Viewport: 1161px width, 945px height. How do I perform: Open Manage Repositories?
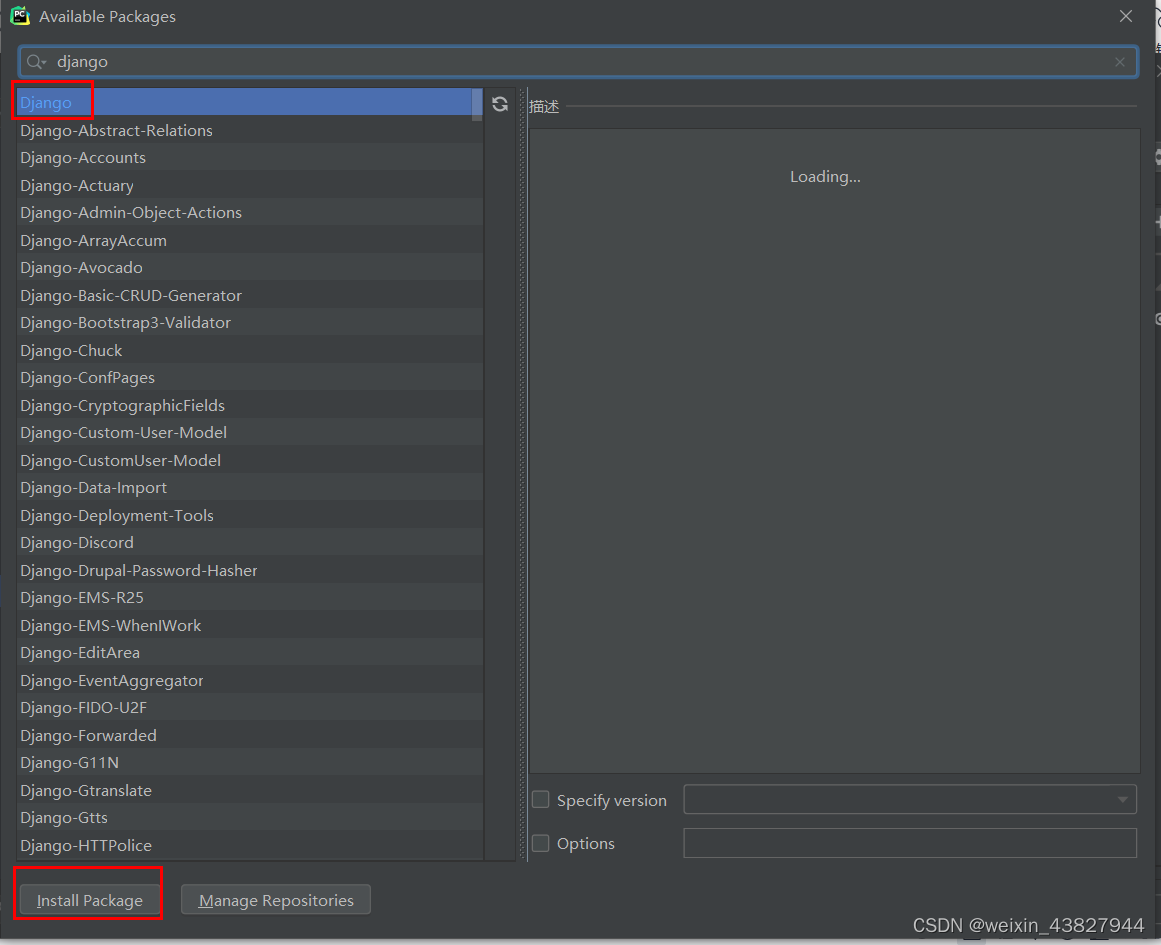point(276,900)
